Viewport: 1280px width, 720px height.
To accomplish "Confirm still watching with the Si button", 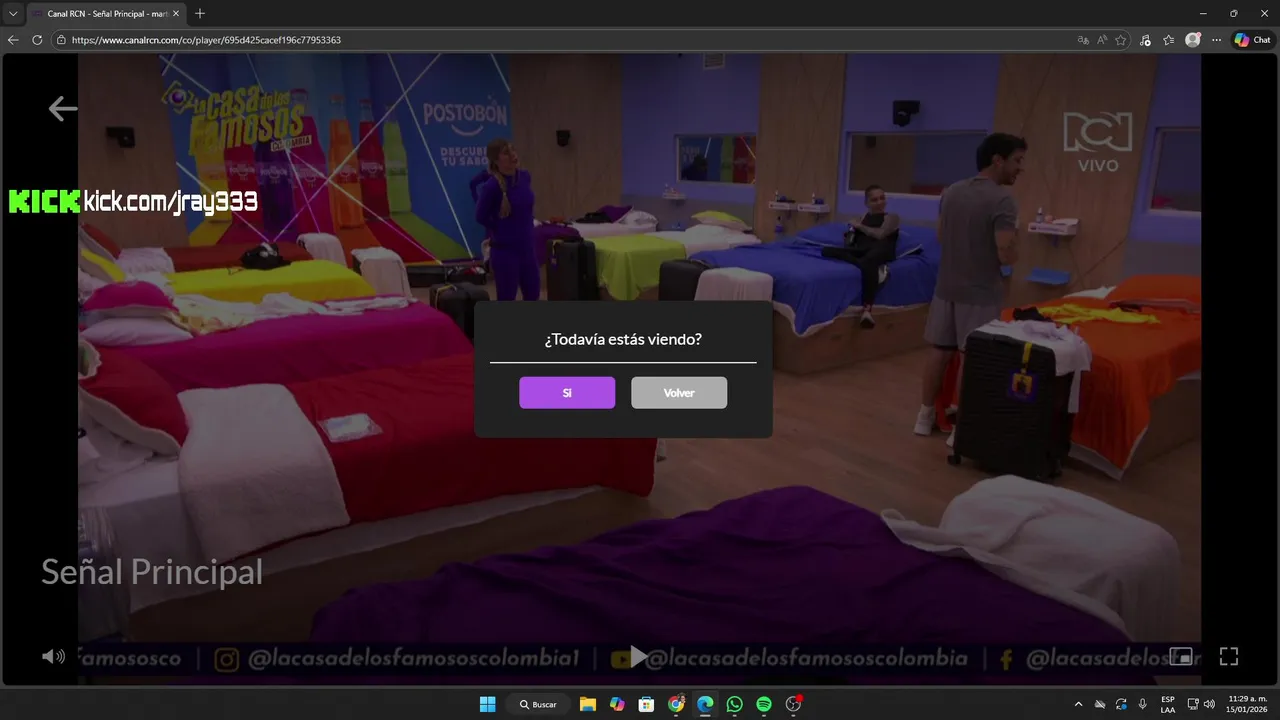I will click(567, 393).
